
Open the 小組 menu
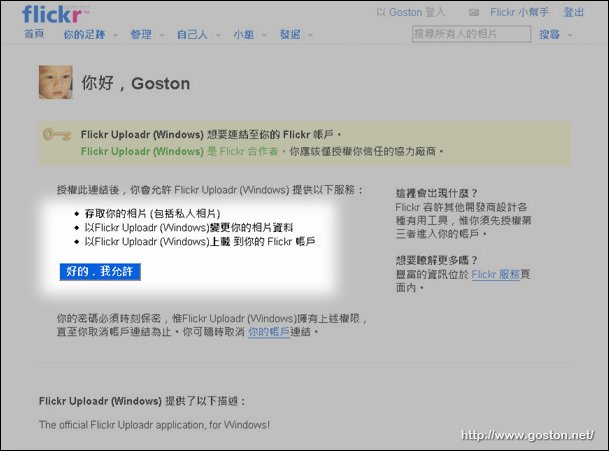(244, 35)
